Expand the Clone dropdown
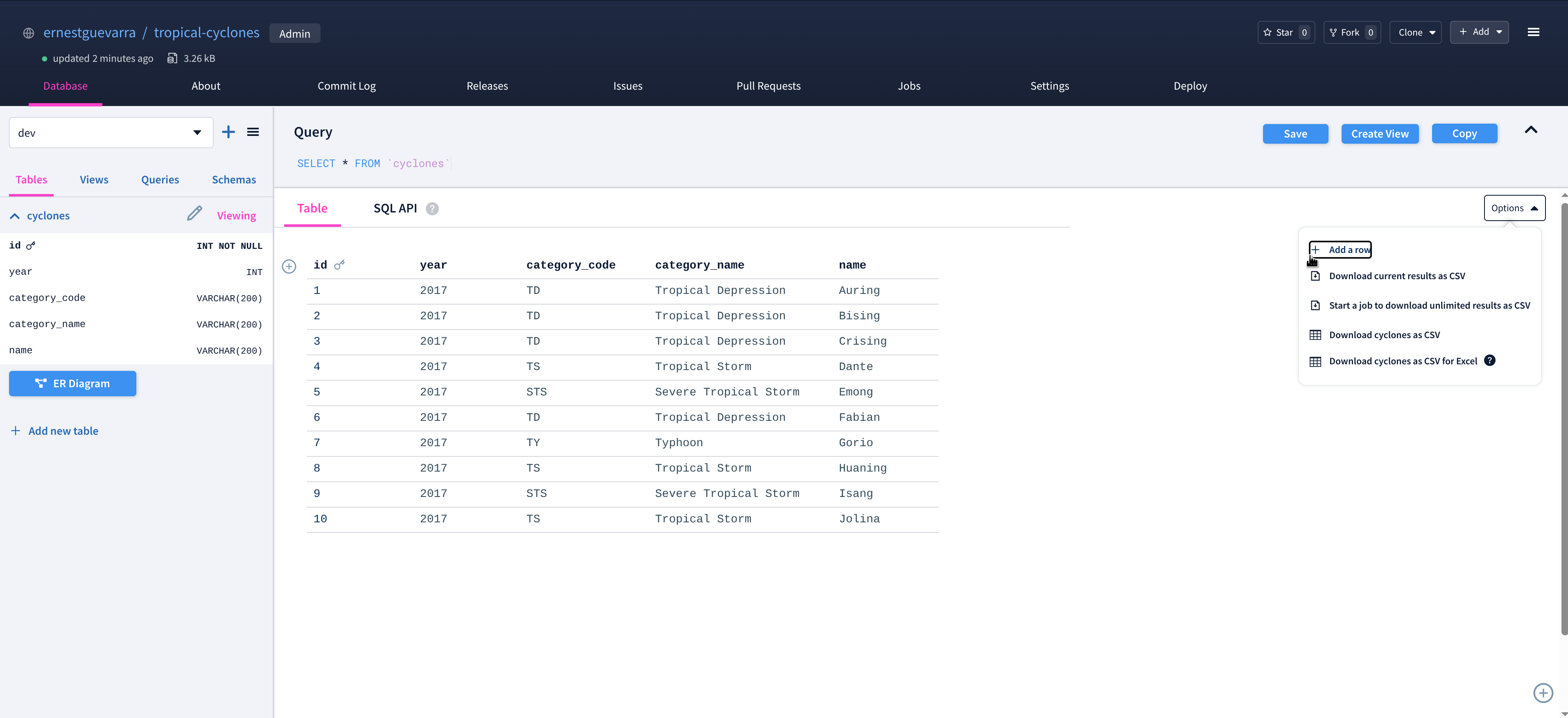This screenshot has height=718, width=1568. (1415, 32)
